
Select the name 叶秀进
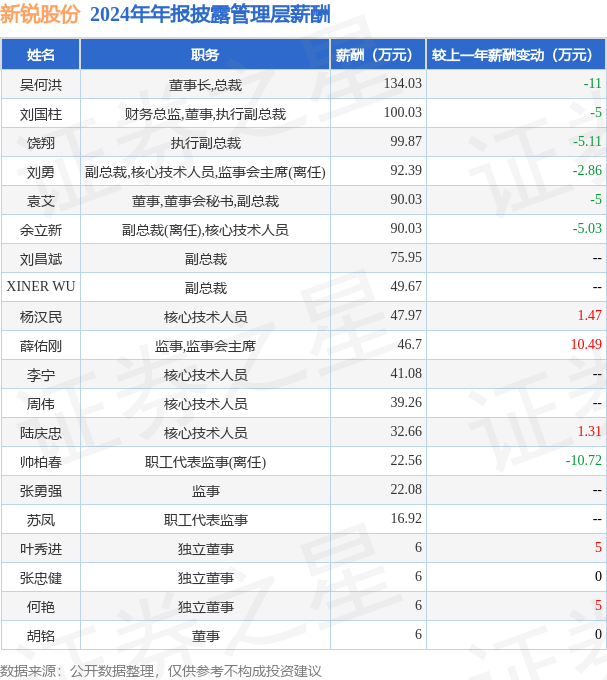[x=41, y=549]
